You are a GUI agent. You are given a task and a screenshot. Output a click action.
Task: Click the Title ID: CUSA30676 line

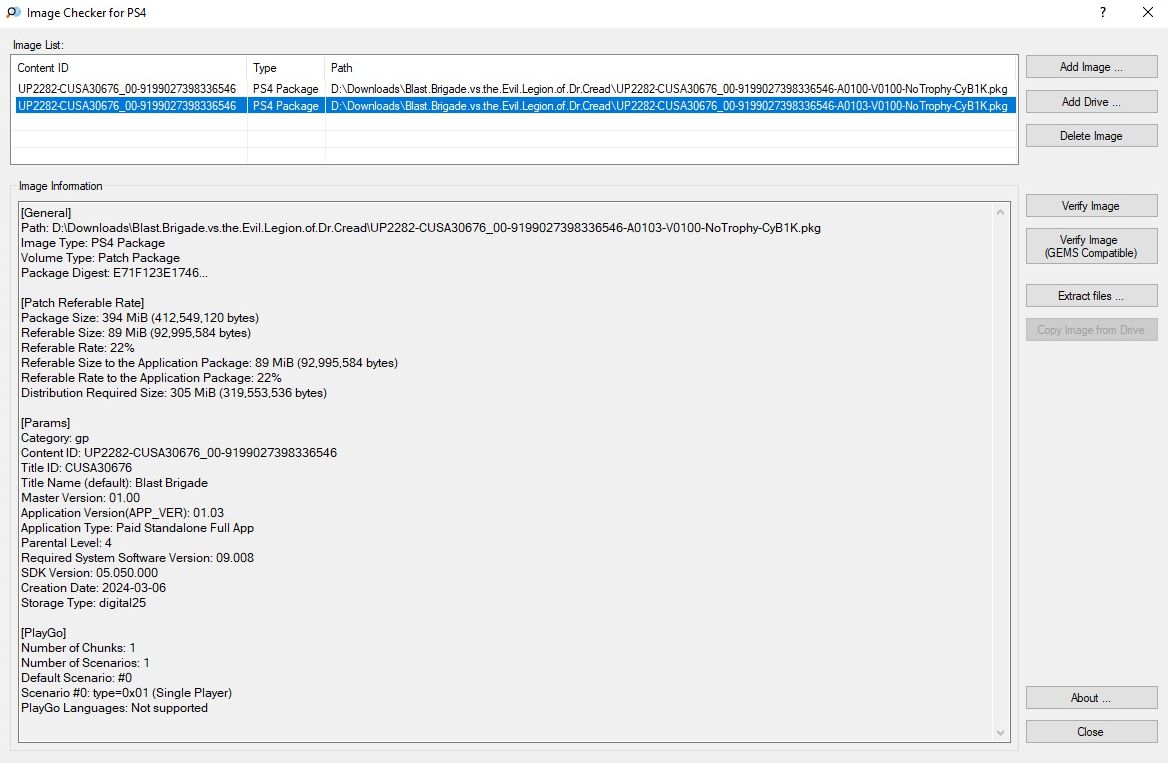coord(77,468)
